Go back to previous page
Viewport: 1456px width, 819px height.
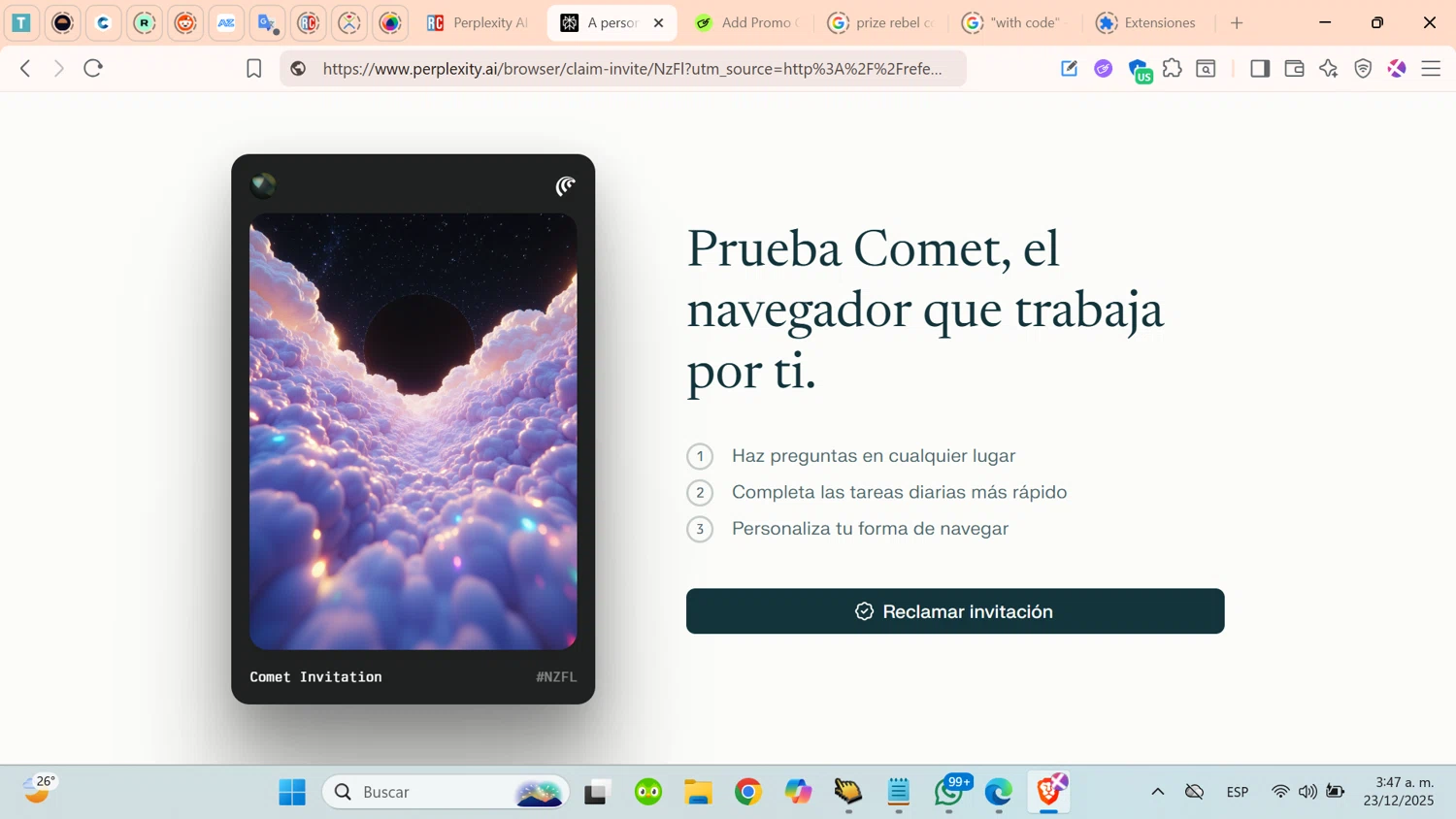click(x=26, y=69)
